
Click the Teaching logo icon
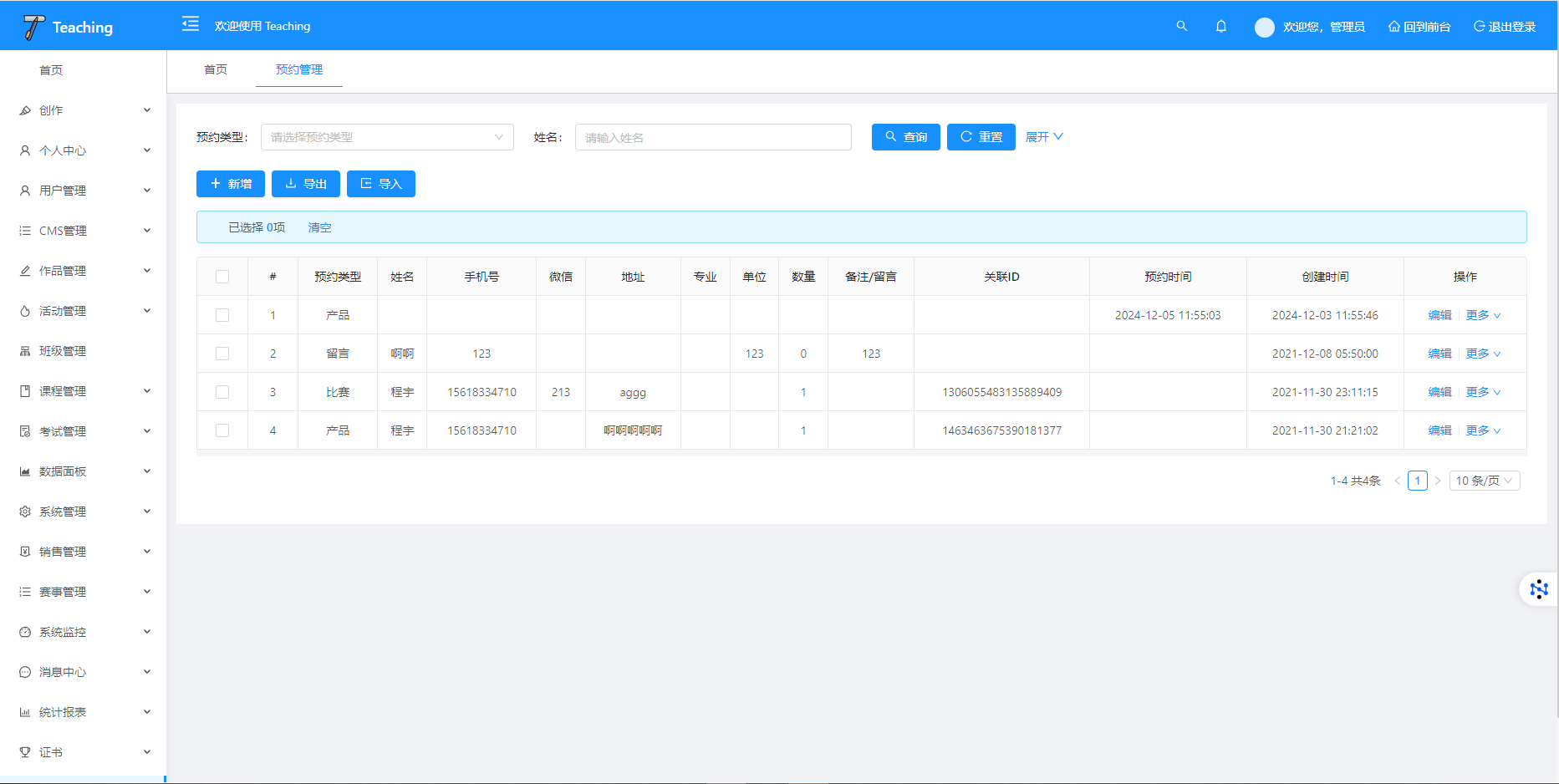[x=33, y=27]
